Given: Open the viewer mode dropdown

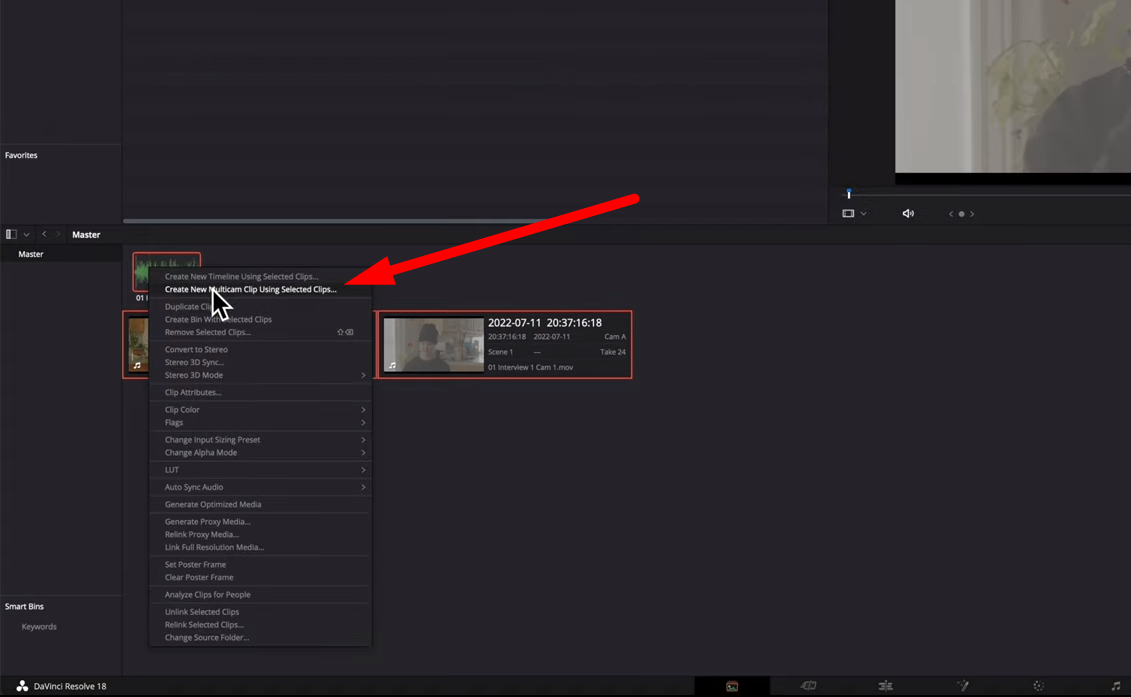Looking at the screenshot, I should point(863,213).
